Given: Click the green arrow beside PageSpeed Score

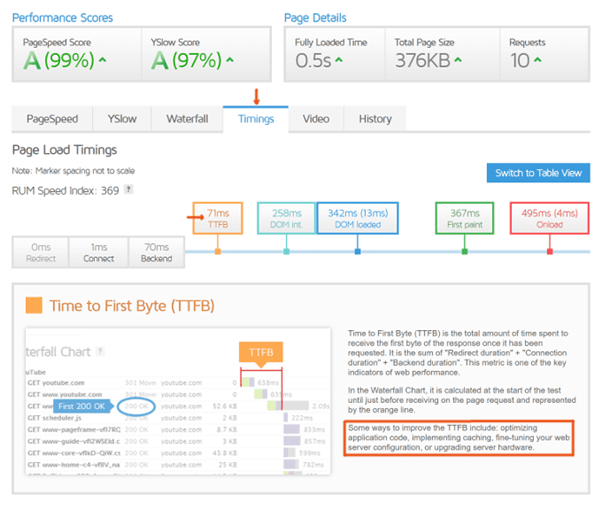Looking at the screenshot, I should pos(103,63).
